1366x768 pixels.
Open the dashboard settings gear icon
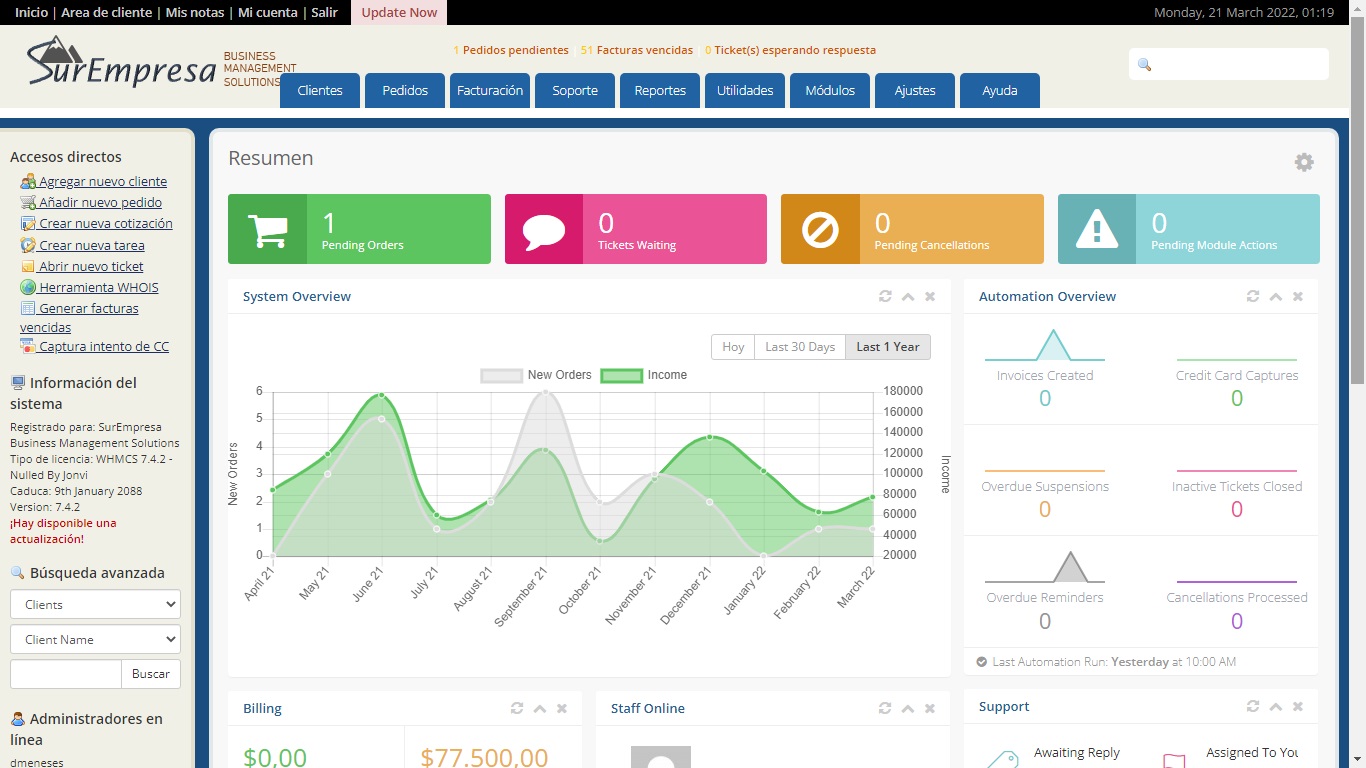pos(1304,162)
